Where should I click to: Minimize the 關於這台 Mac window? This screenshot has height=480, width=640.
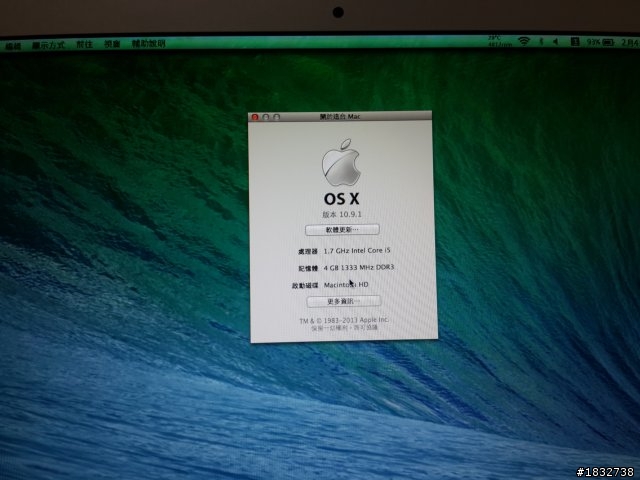point(266,117)
